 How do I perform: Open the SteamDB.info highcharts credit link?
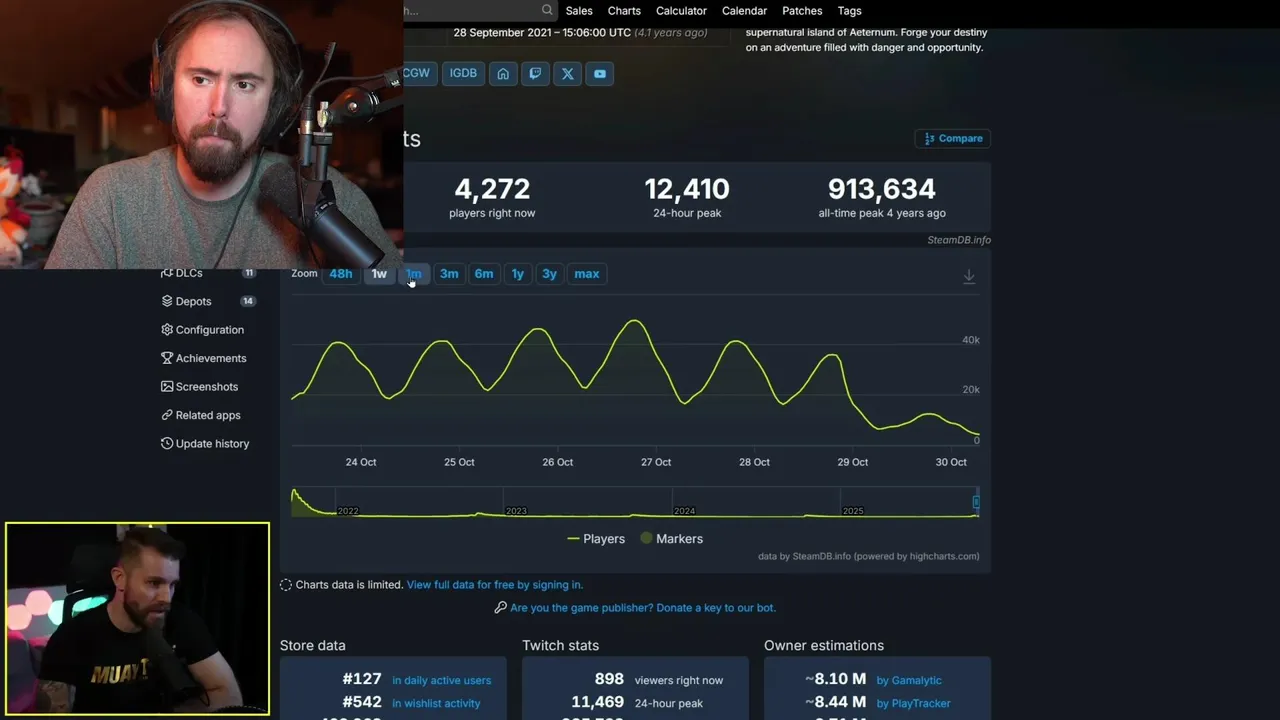[868, 557]
